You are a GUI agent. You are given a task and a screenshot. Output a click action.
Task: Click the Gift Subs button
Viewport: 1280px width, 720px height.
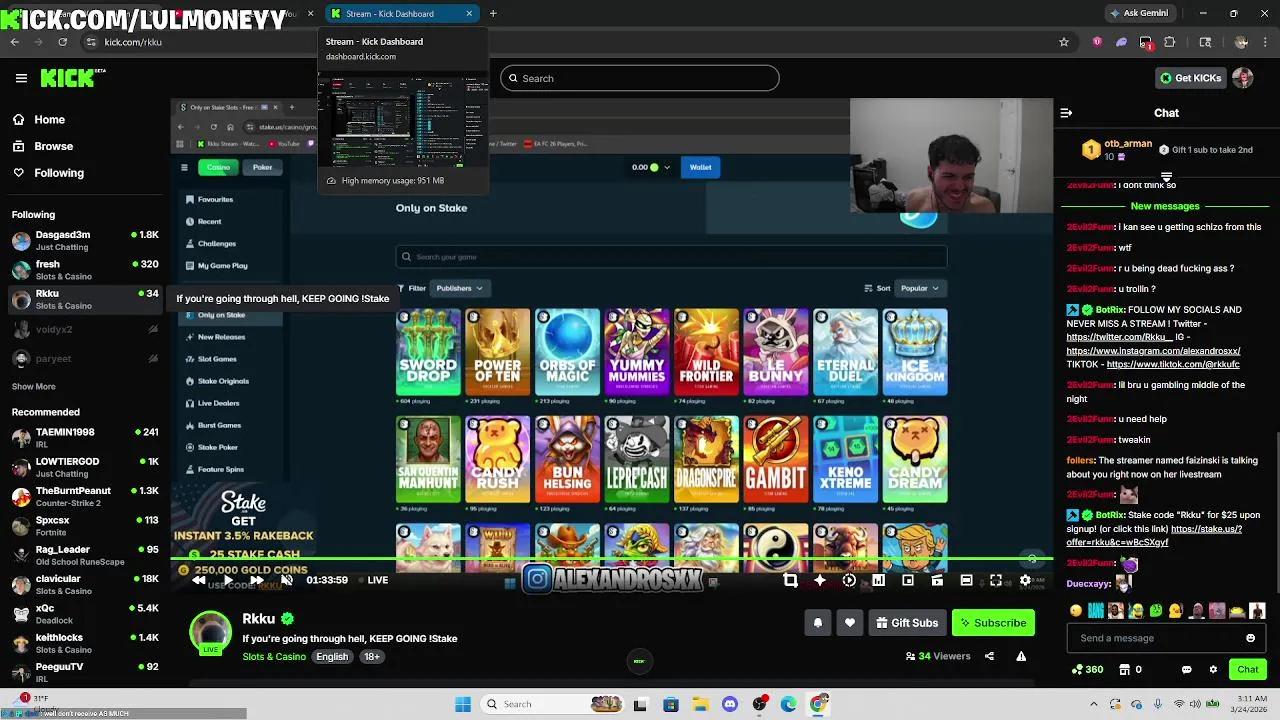tap(907, 623)
